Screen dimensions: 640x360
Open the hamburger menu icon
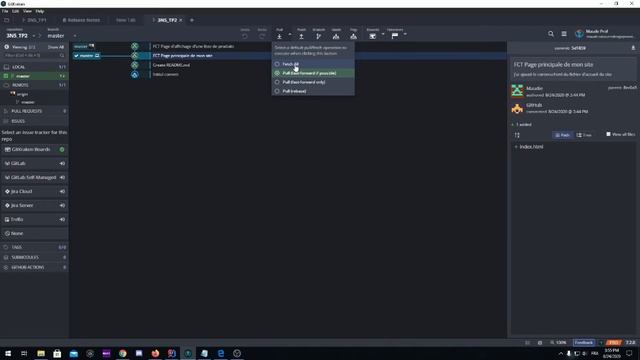pyautogui.click(x=564, y=34)
